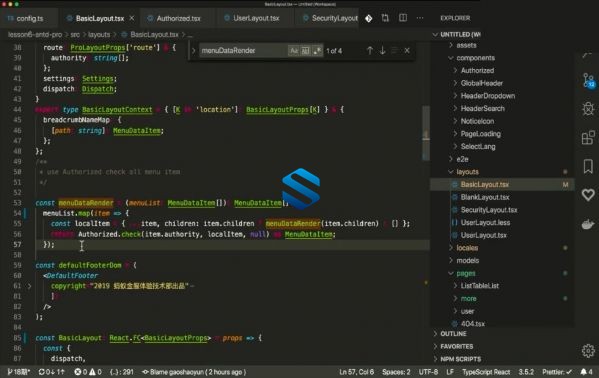
Task: Open the Extensions activity bar icon
Action: (588, 138)
